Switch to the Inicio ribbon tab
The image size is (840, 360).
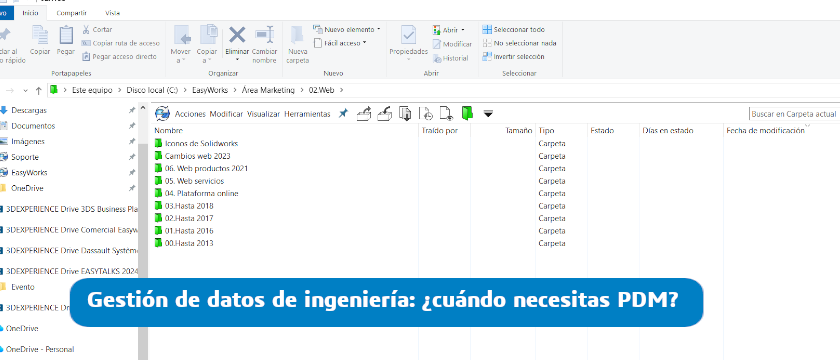[x=31, y=12]
